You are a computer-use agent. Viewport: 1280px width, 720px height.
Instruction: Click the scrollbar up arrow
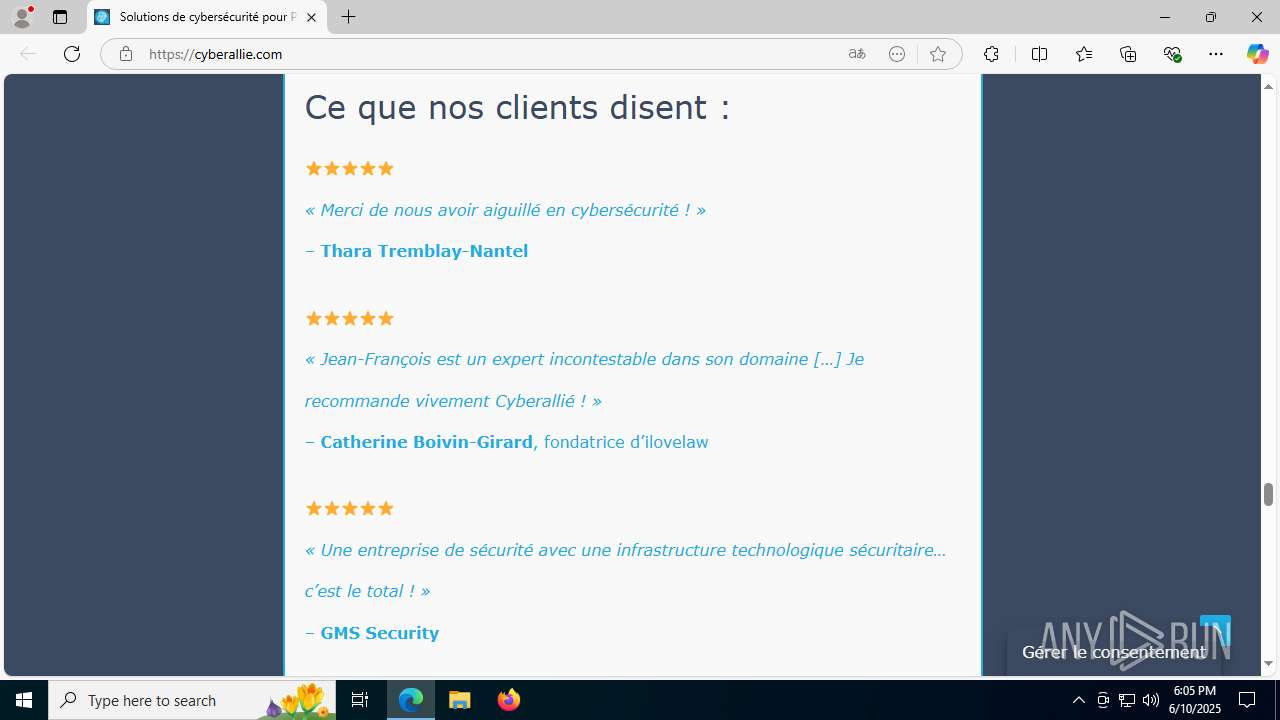(1268, 86)
